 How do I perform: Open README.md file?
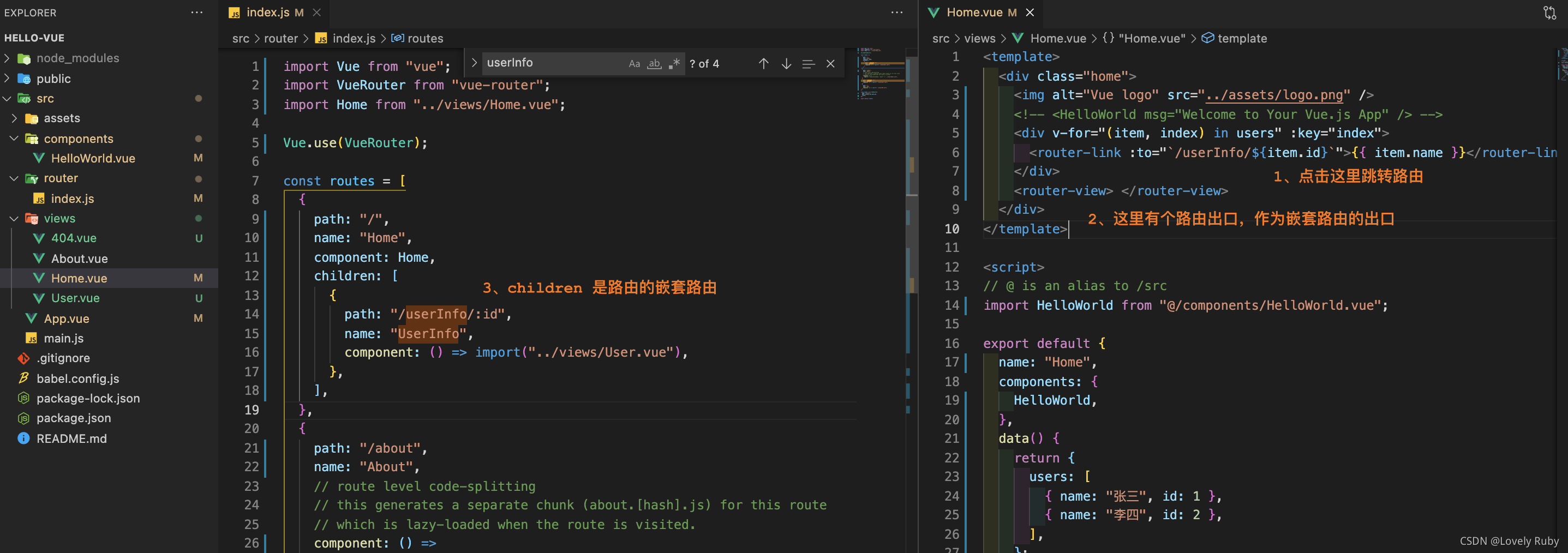pyautogui.click(x=71, y=438)
